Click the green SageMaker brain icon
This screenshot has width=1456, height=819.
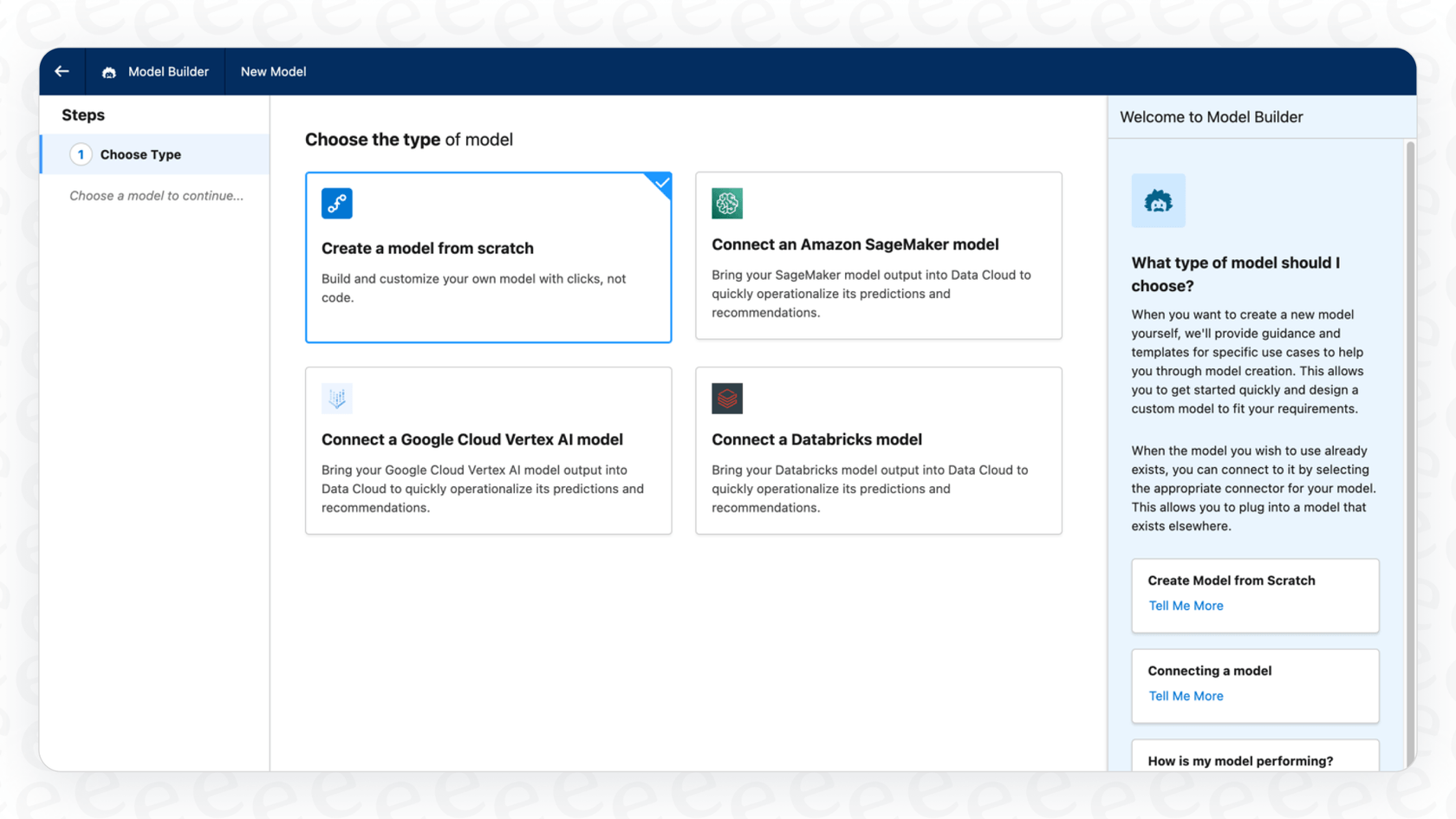(x=727, y=203)
